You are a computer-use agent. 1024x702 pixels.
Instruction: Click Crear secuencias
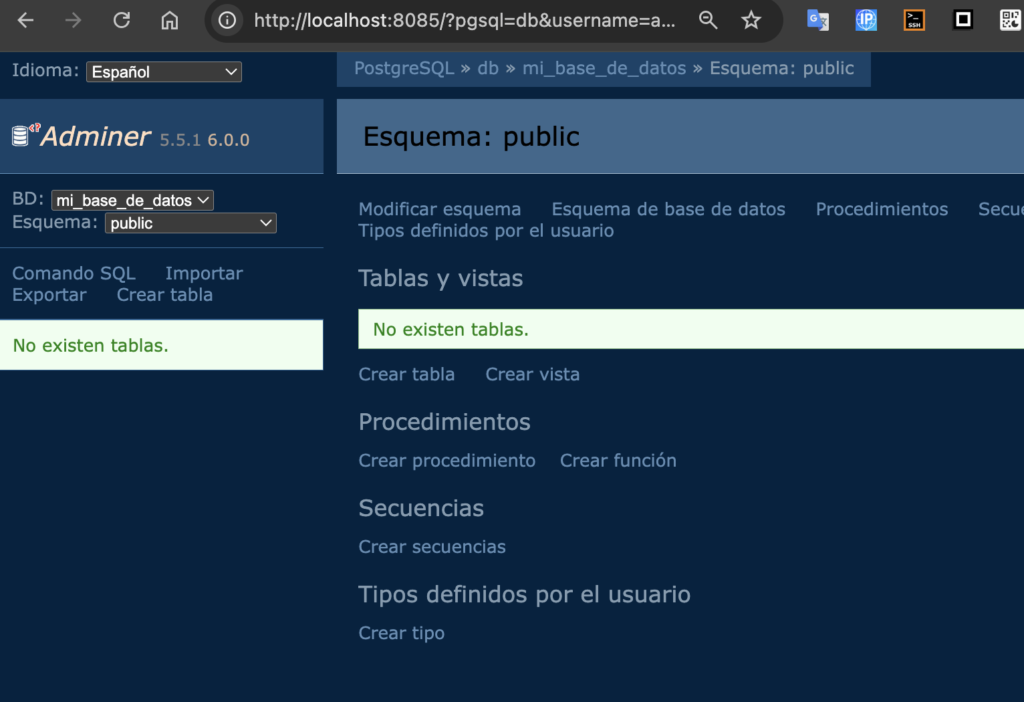pyautogui.click(x=432, y=547)
